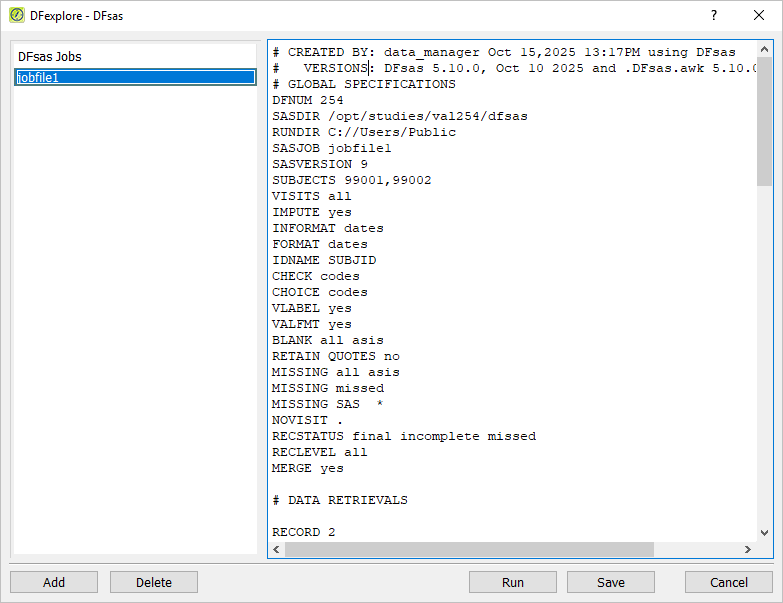Save the job file changes

pyautogui.click(x=611, y=583)
